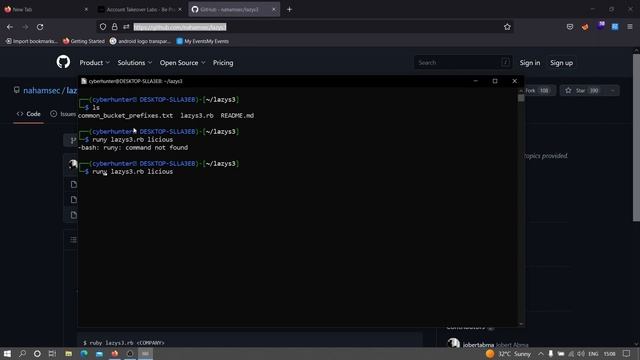Click the padlock site security icon
This screenshot has width=640, height=360.
(x=115, y=27)
